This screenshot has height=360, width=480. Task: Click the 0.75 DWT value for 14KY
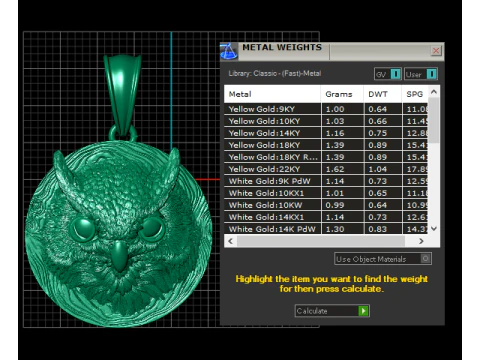(377, 133)
